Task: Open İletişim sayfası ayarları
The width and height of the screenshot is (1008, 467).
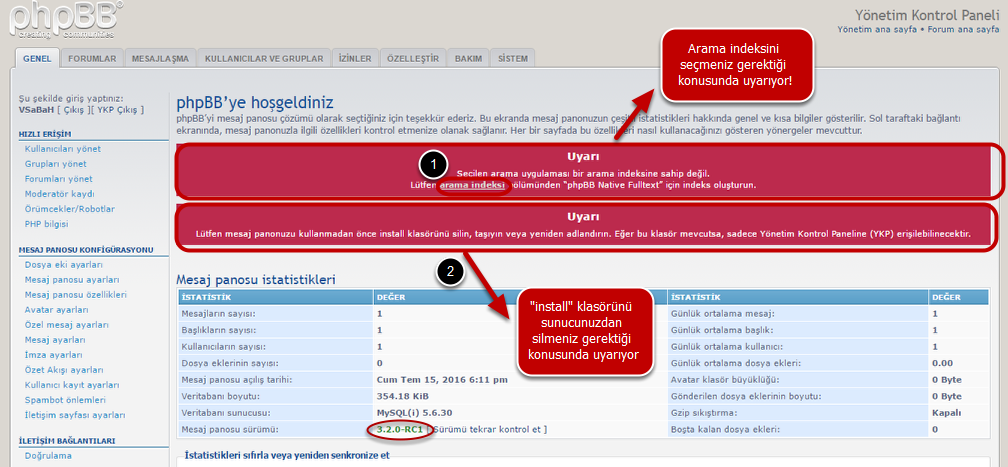Action: coord(75,415)
